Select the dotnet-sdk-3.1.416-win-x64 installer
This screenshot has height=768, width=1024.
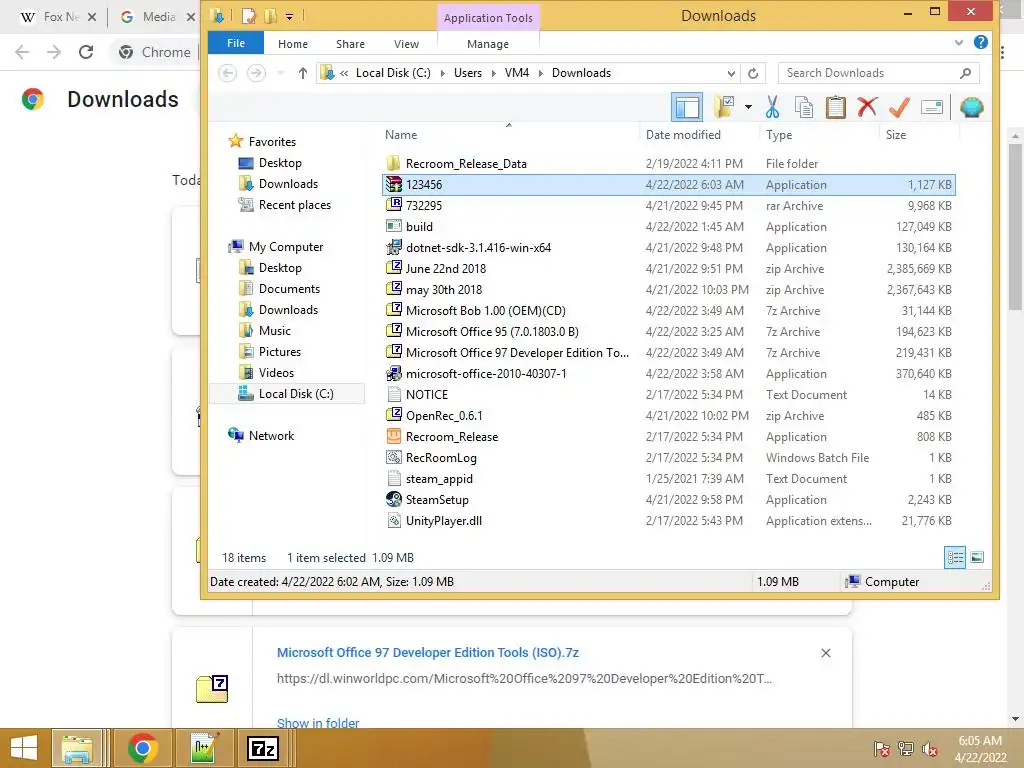tap(668, 248)
